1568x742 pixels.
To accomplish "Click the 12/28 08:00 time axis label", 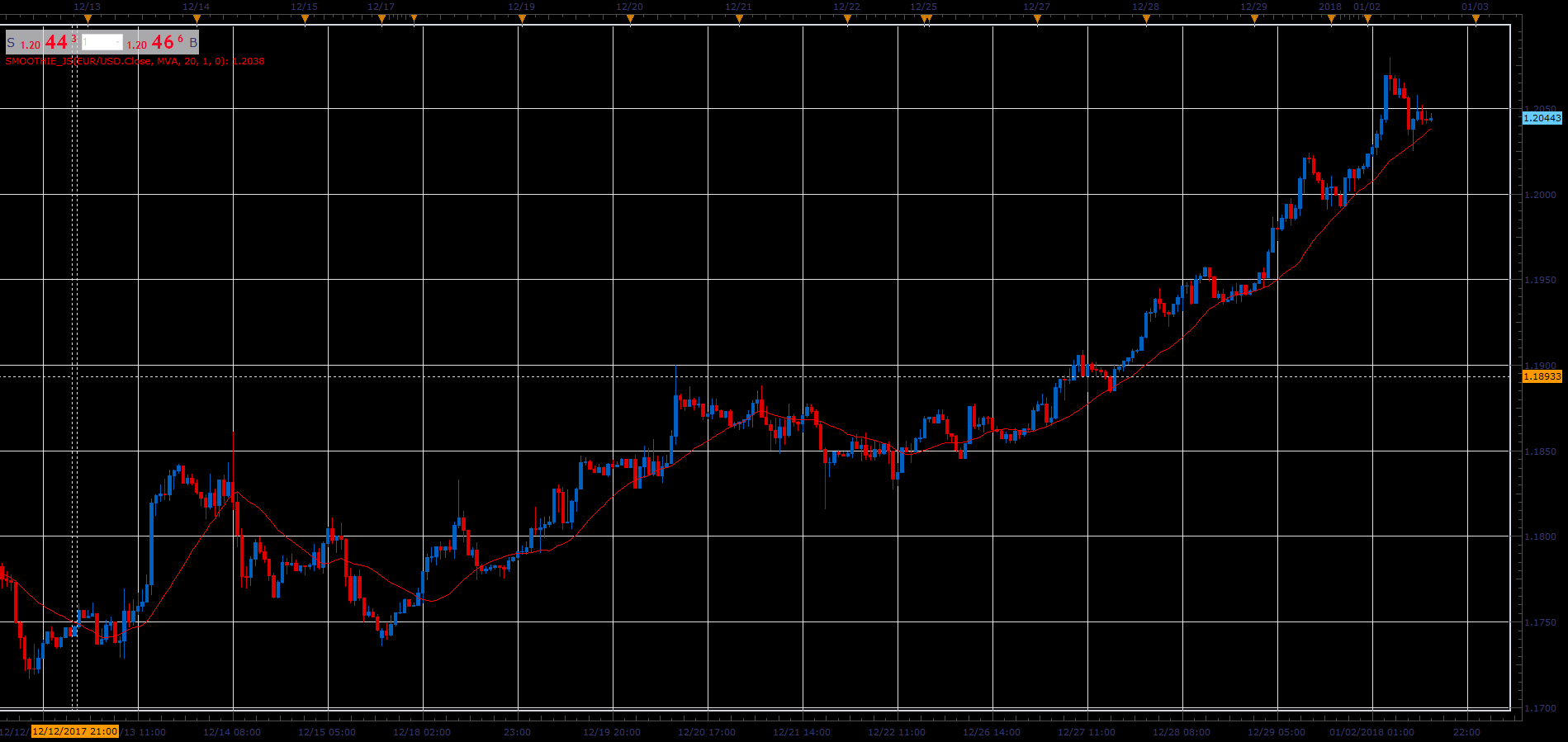I will coord(1182,732).
